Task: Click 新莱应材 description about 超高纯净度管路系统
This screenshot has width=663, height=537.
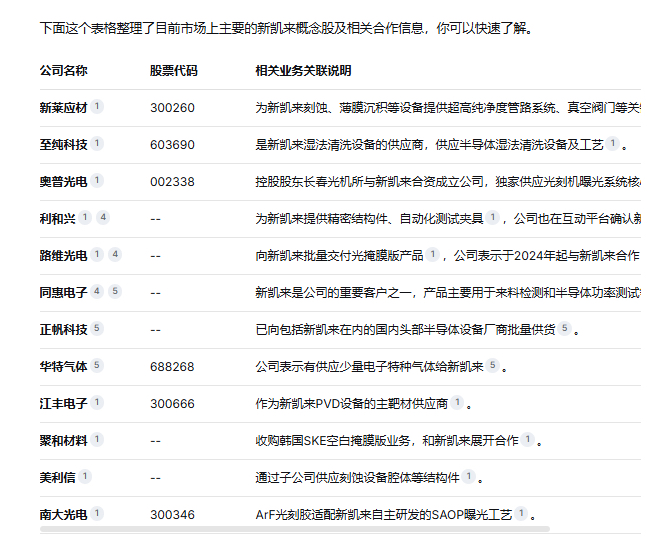Action: pos(448,108)
